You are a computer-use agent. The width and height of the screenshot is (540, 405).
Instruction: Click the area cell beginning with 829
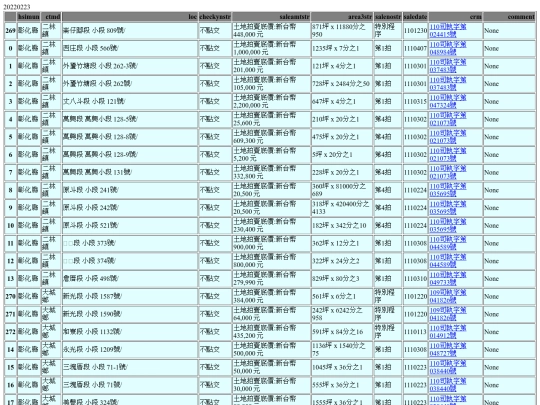click(x=342, y=279)
